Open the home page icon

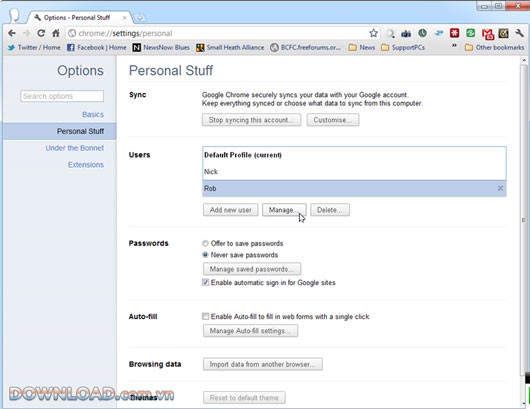56,33
